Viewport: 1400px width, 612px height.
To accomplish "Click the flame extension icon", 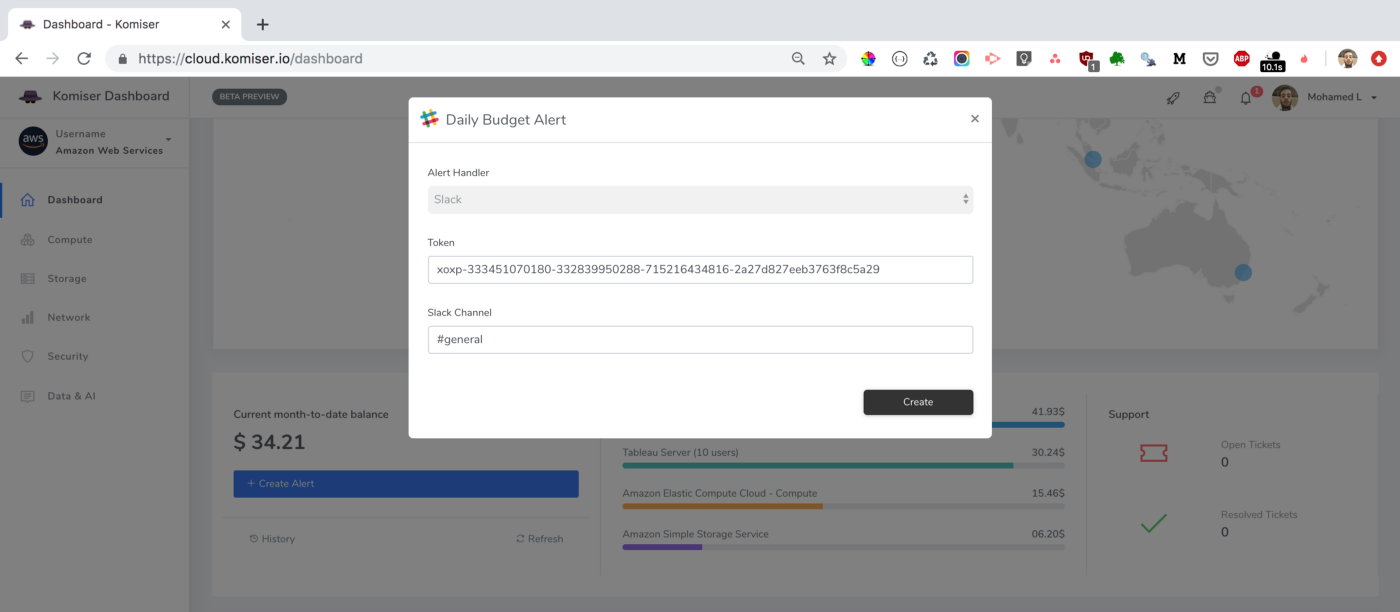I will 1304,59.
